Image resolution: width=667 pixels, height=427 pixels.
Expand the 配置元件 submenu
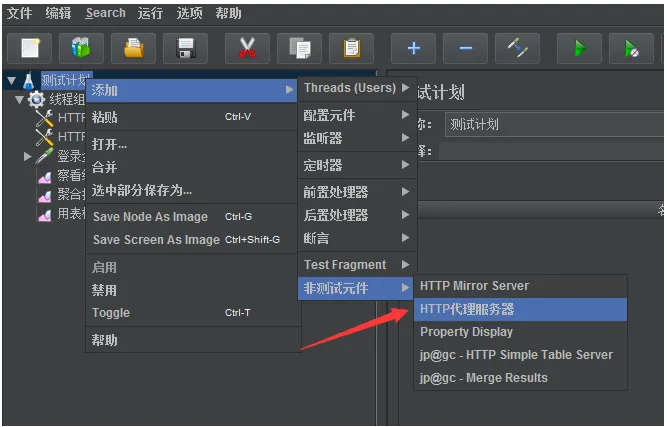[x=357, y=115]
